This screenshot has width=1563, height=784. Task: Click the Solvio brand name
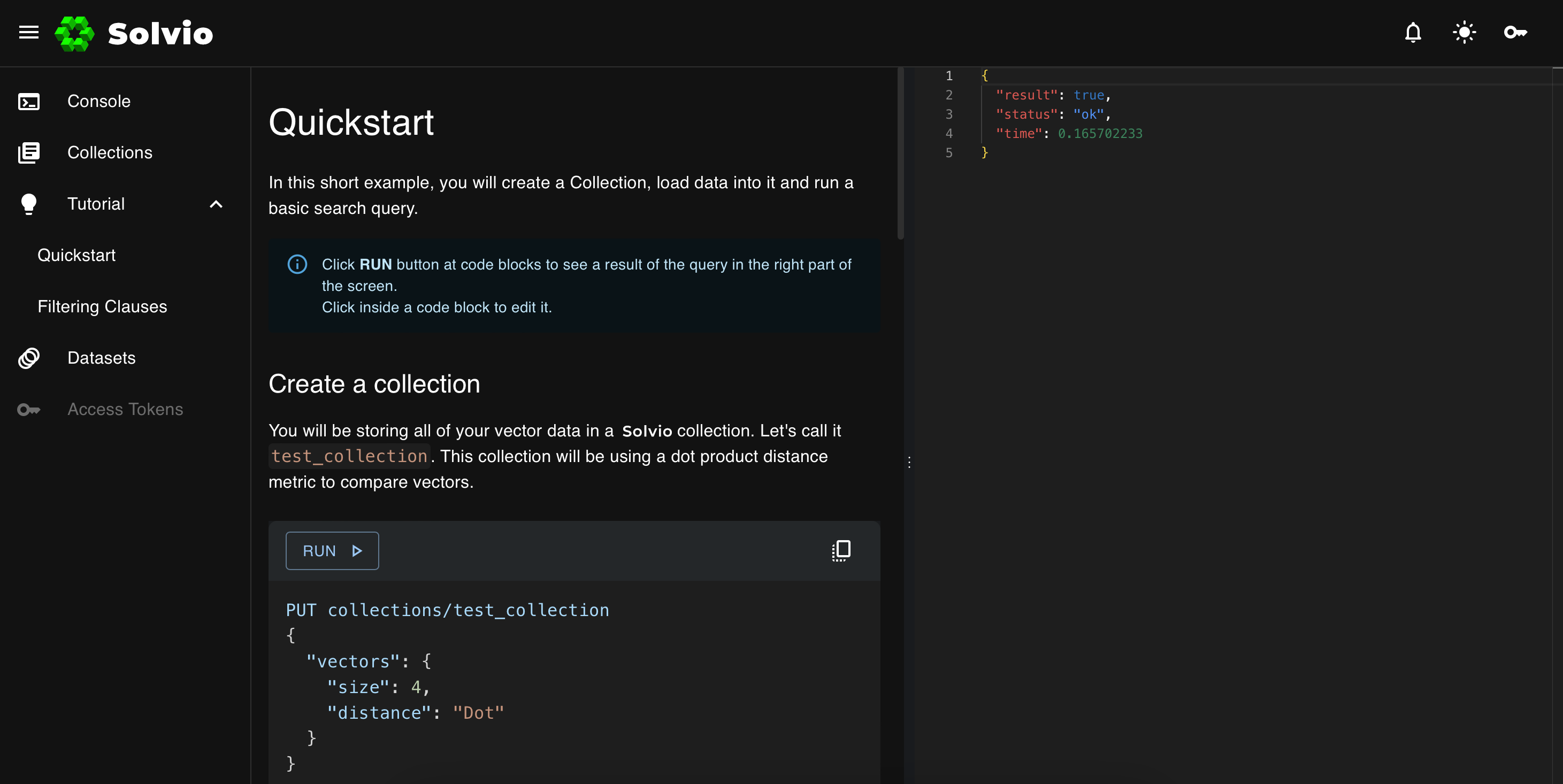click(x=160, y=33)
